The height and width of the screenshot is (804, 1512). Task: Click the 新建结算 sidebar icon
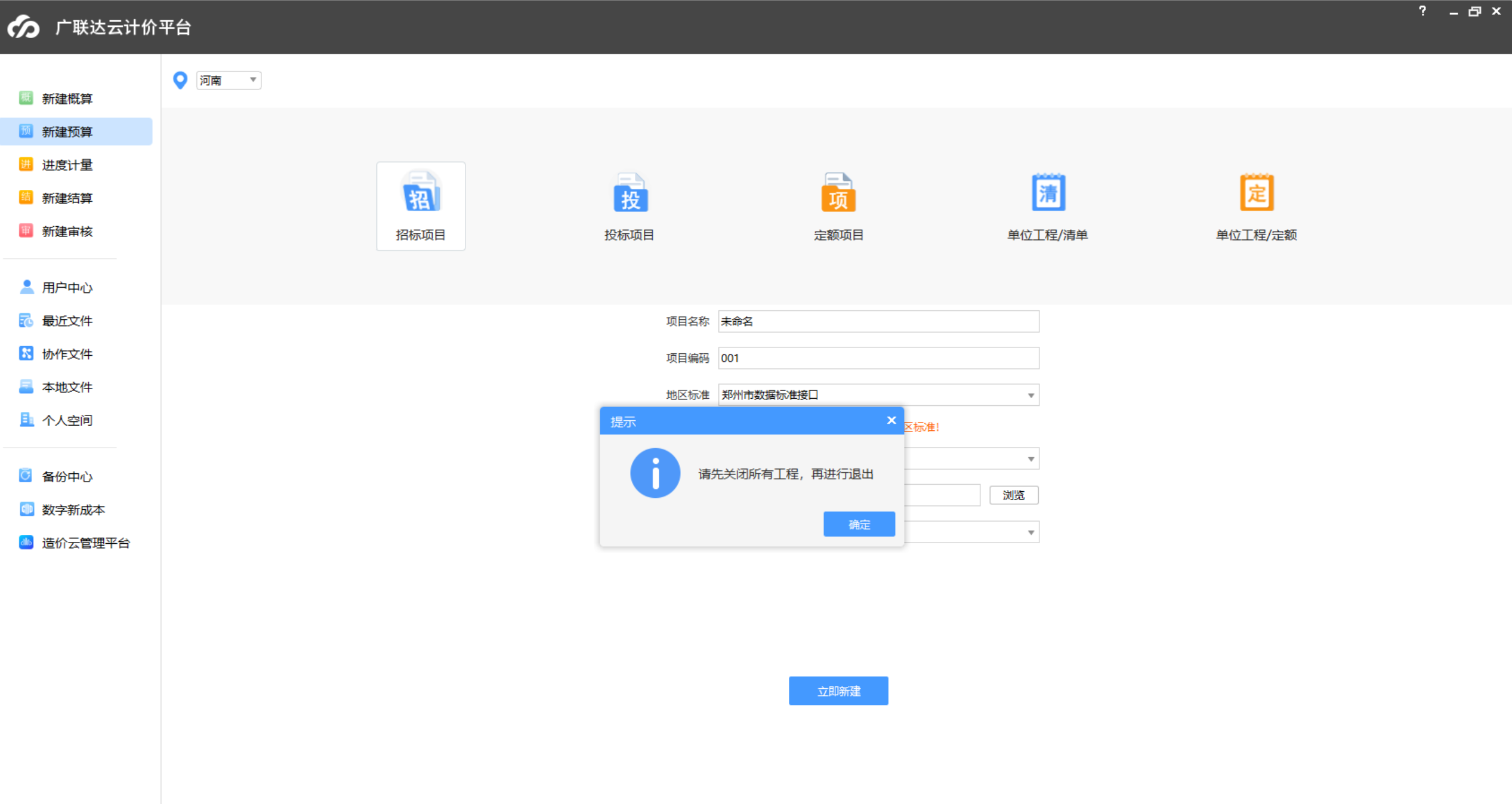point(26,198)
